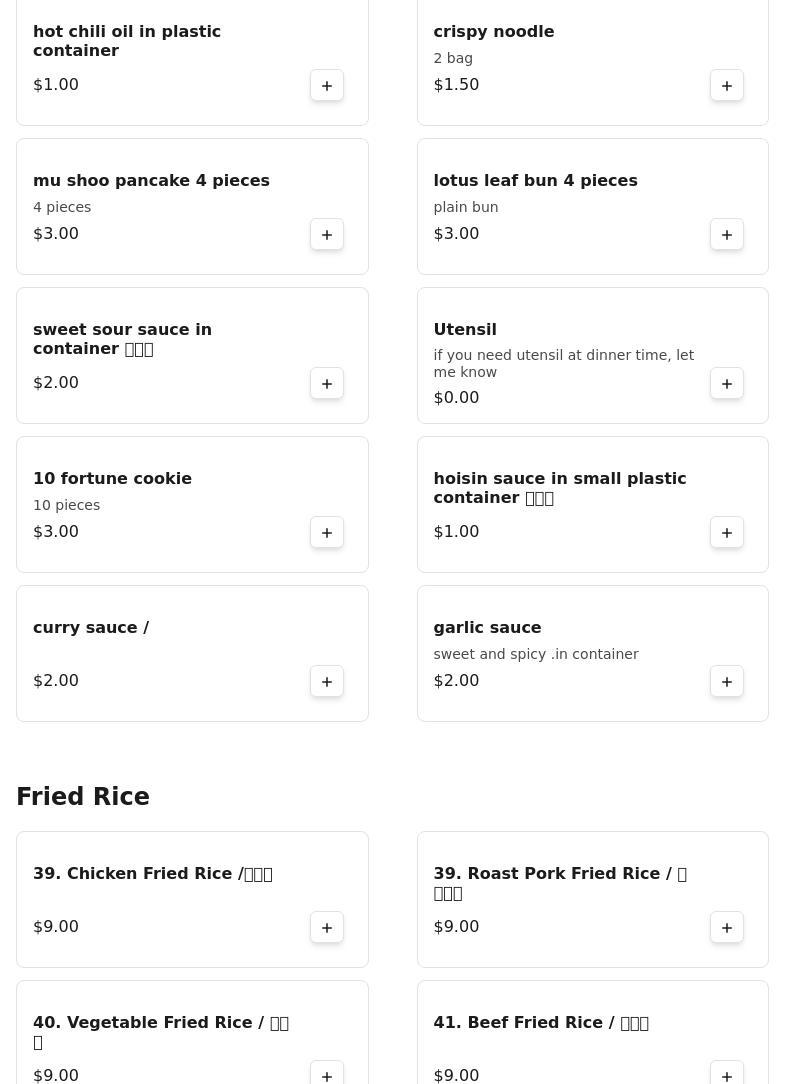The height and width of the screenshot is (1084, 785).
Task: Add sweet sour sauce container
Action: pyautogui.click(x=327, y=384)
